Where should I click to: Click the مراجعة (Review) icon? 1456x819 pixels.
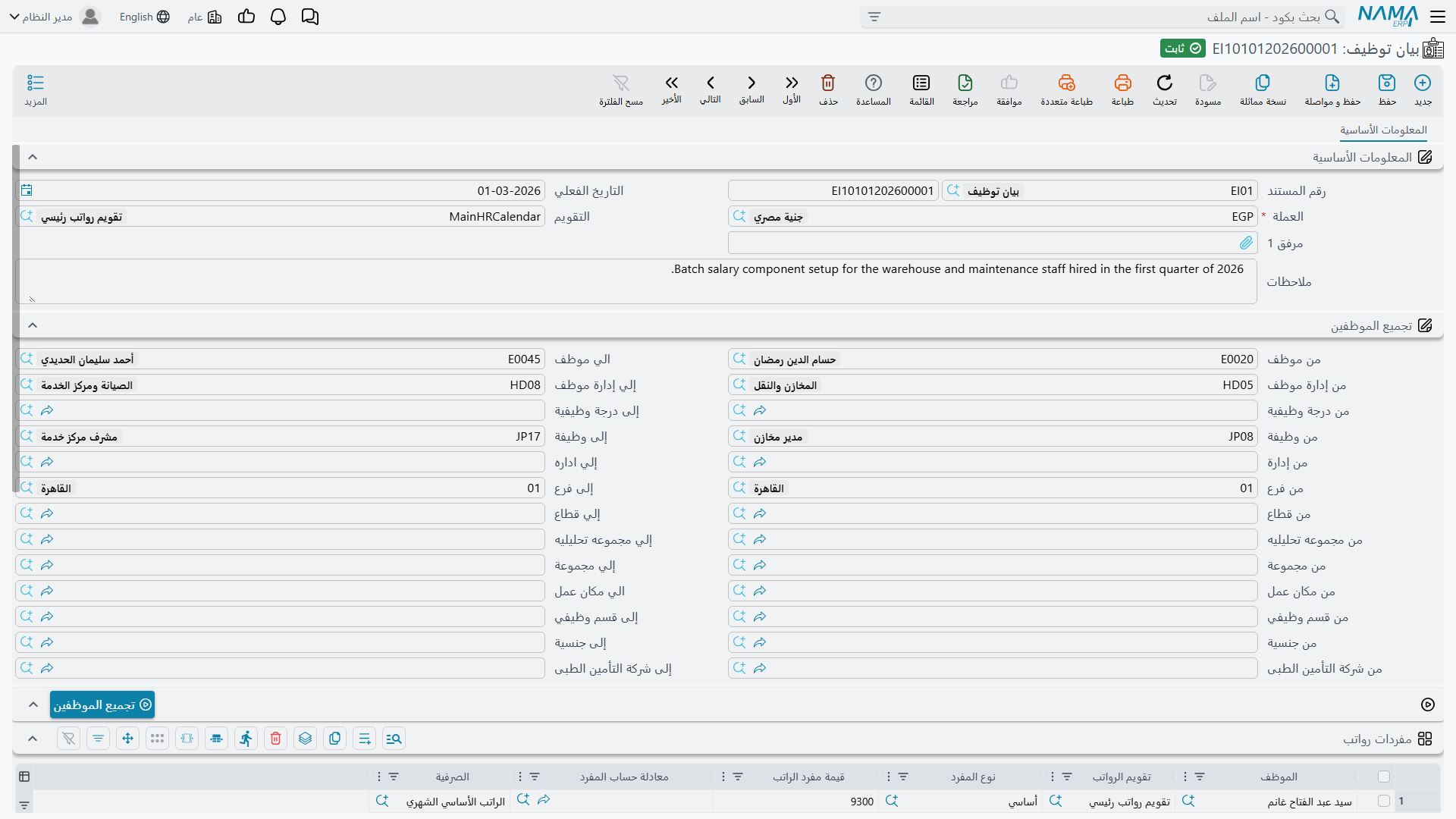click(965, 83)
